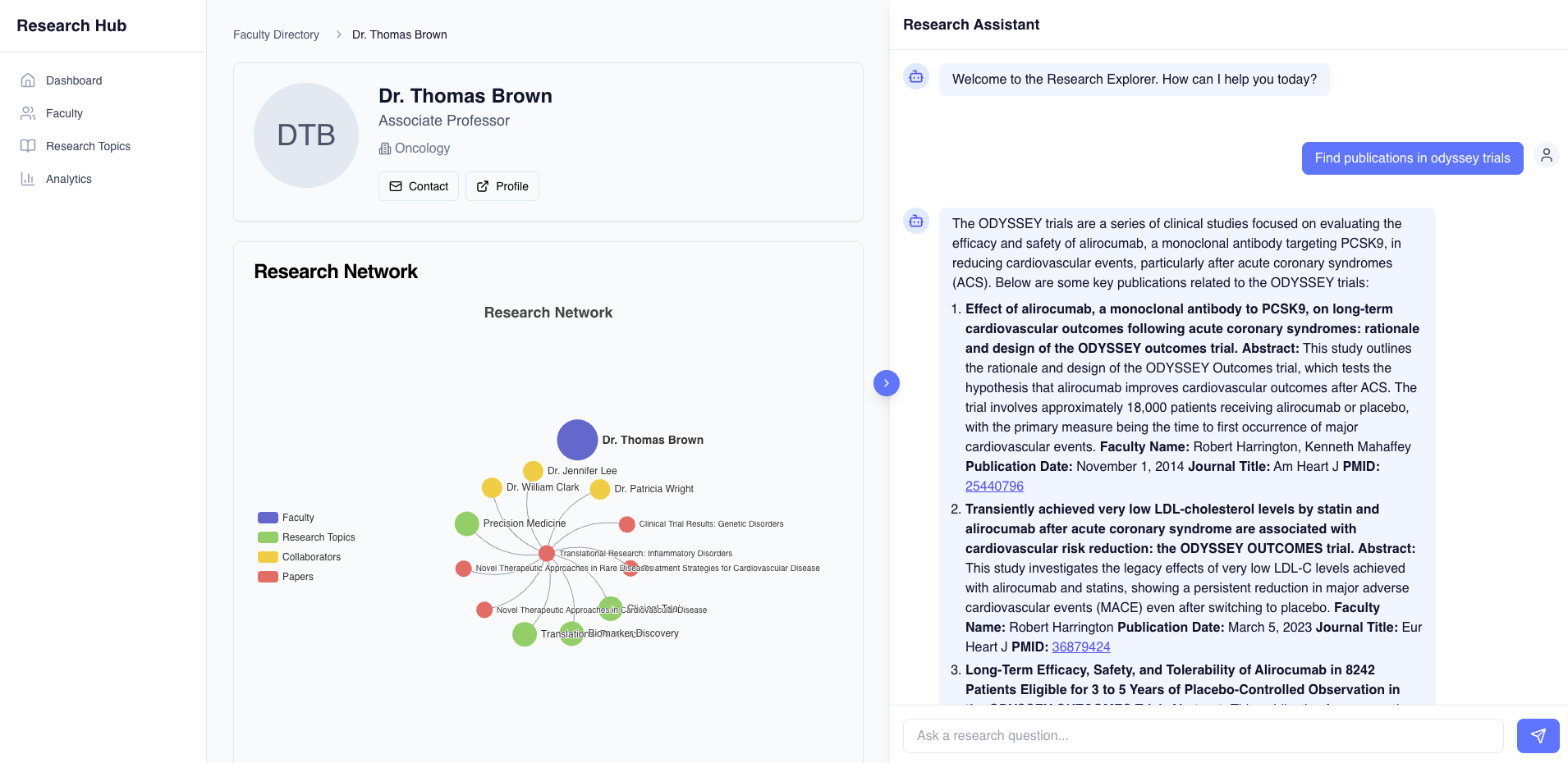Click the robot assistant avatar icon
1568x763 pixels.
click(915, 77)
